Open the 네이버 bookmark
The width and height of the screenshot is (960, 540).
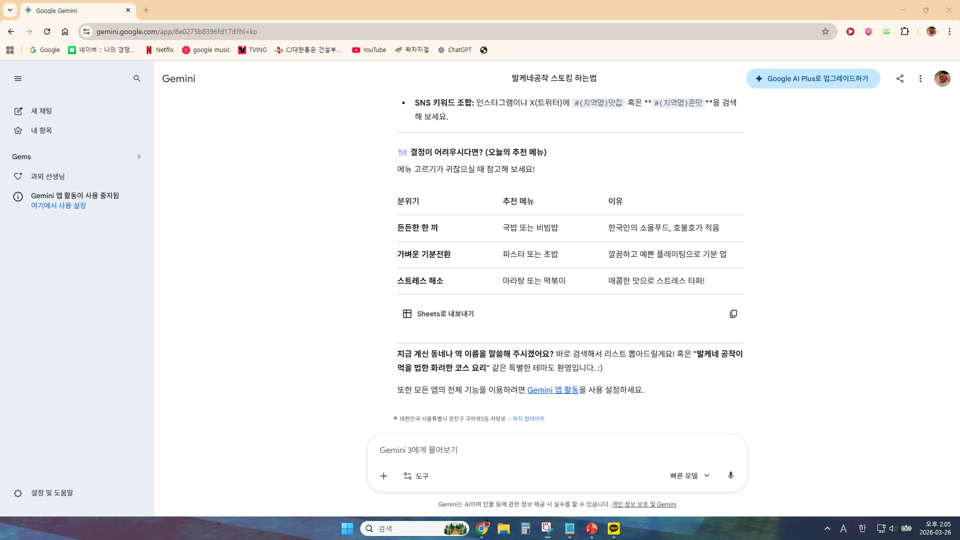pos(101,50)
